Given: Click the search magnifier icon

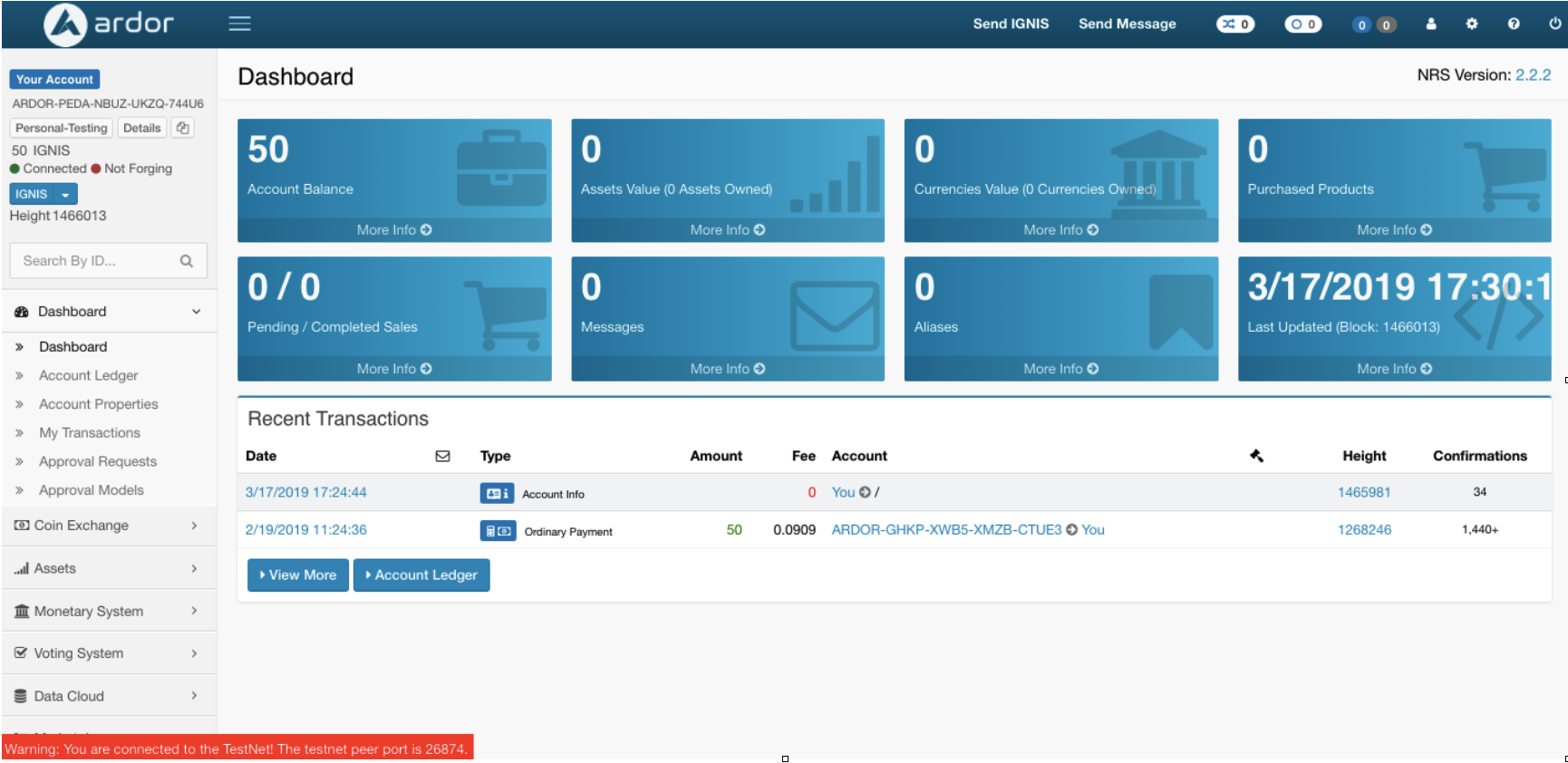Looking at the screenshot, I should (x=187, y=261).
